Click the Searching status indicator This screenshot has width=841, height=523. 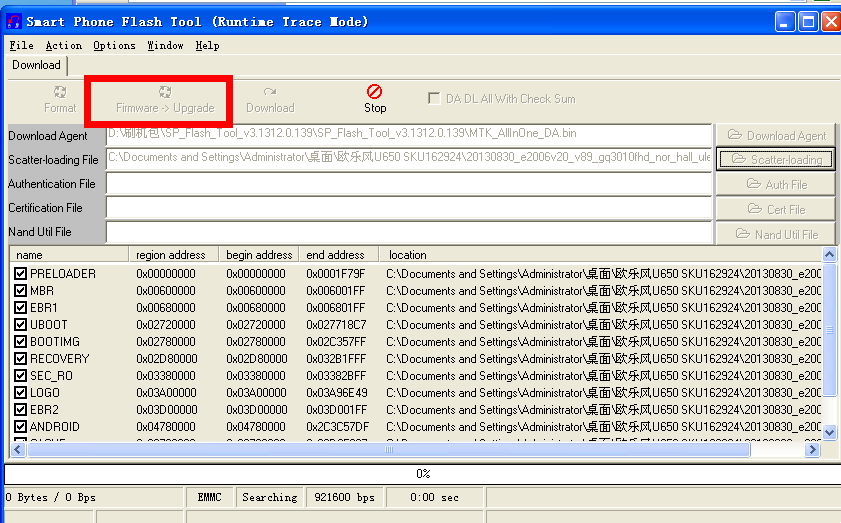click(x=270, y=497)
